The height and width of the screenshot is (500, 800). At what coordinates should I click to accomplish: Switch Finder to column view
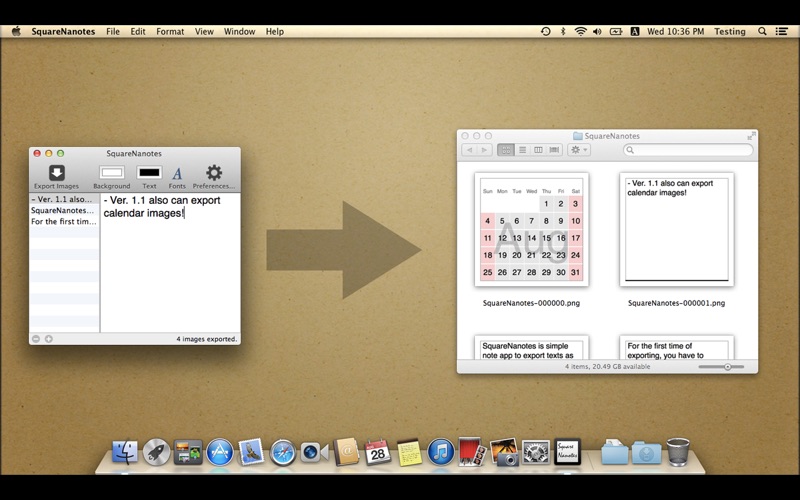click(538, 149)
